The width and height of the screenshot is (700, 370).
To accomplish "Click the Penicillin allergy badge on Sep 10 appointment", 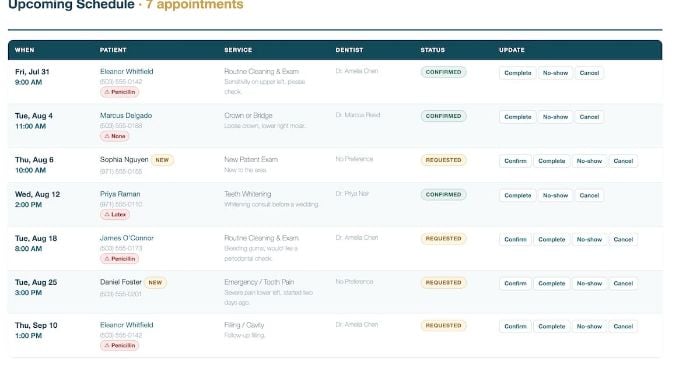I will click(x=120, y=345).
